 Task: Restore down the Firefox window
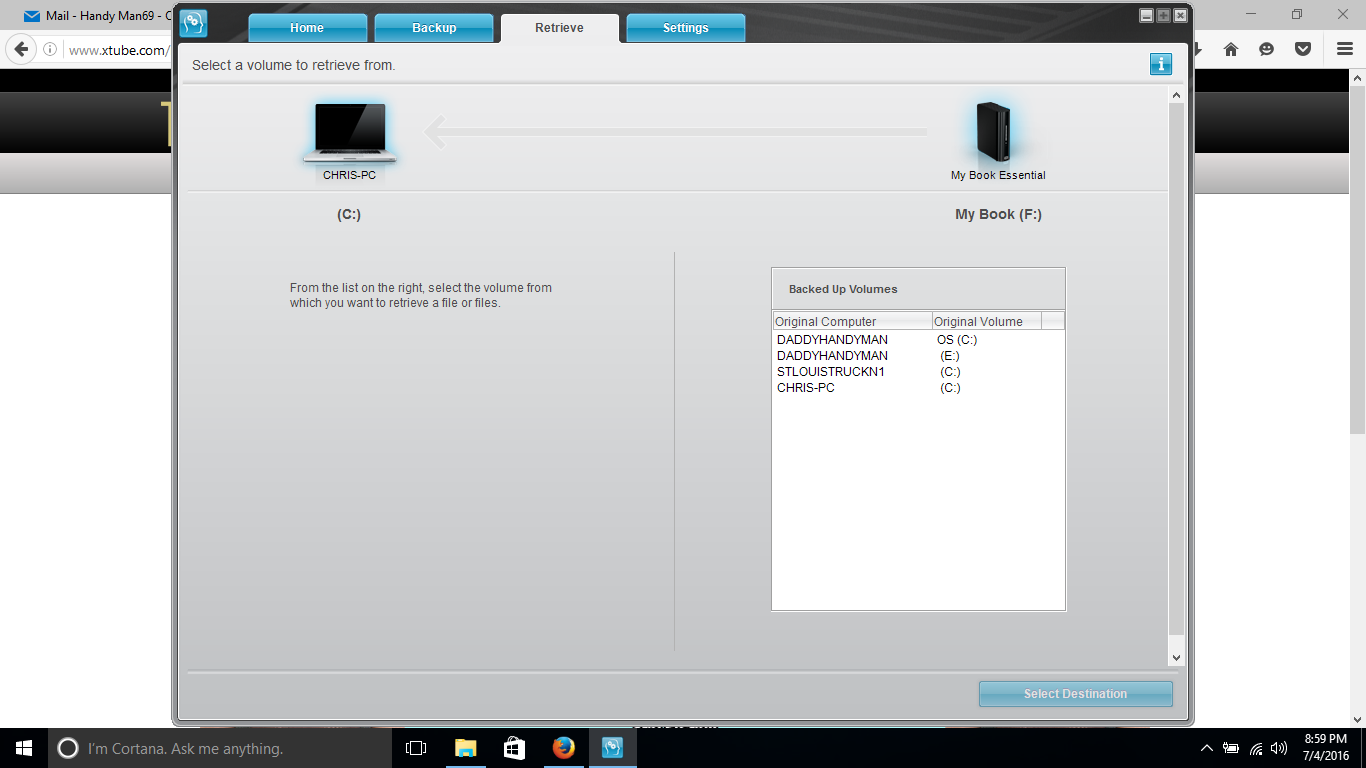click(x=1297, y=14)
